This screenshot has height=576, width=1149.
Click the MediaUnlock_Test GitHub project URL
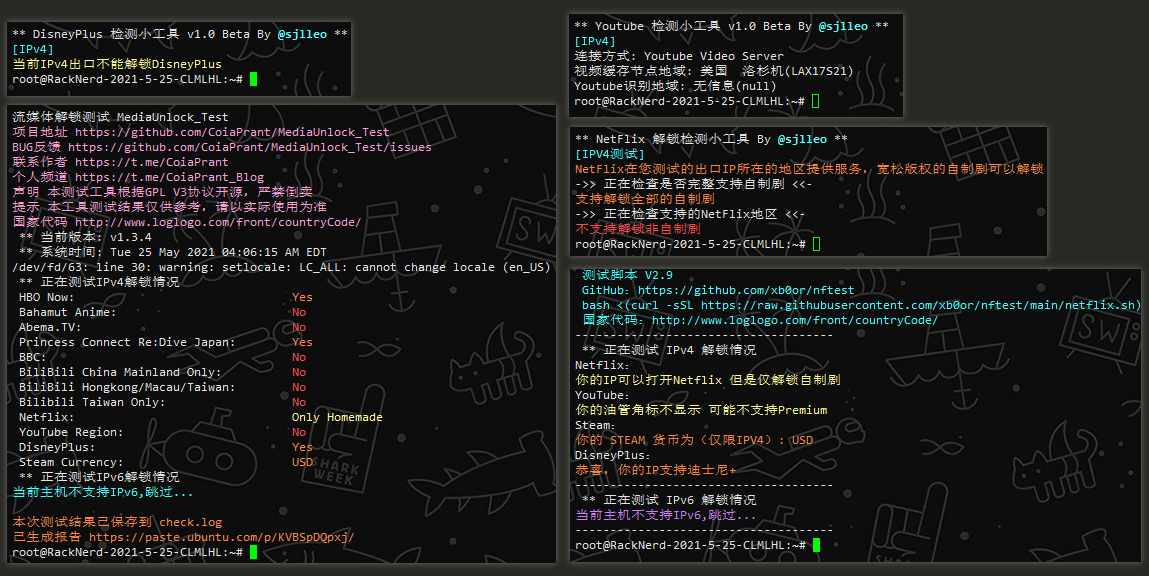coord(232,132)
